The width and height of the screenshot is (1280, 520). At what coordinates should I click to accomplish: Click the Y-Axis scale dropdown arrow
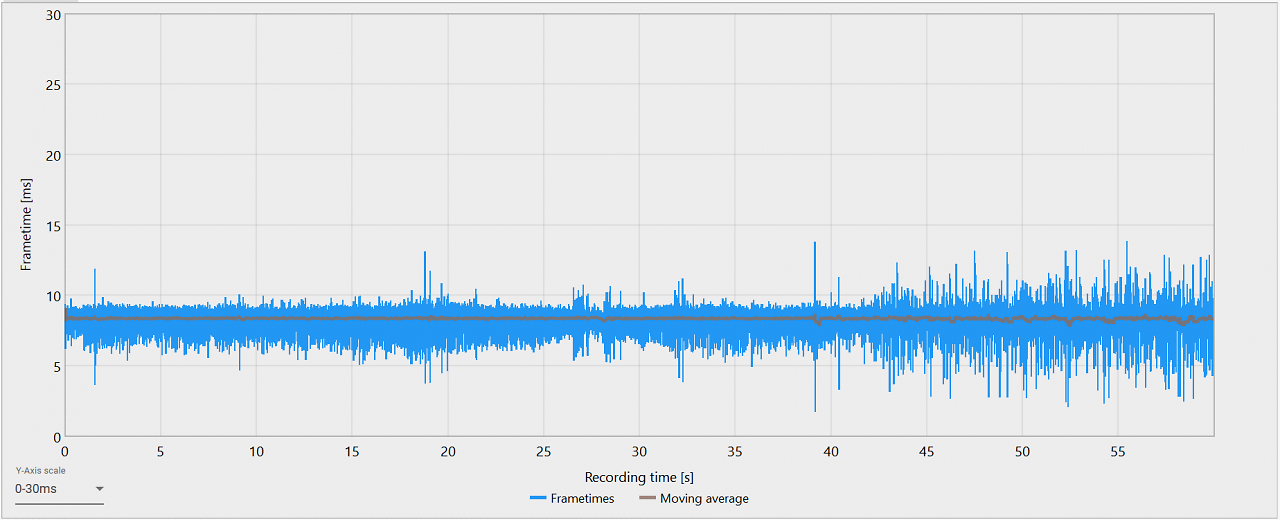99,489
